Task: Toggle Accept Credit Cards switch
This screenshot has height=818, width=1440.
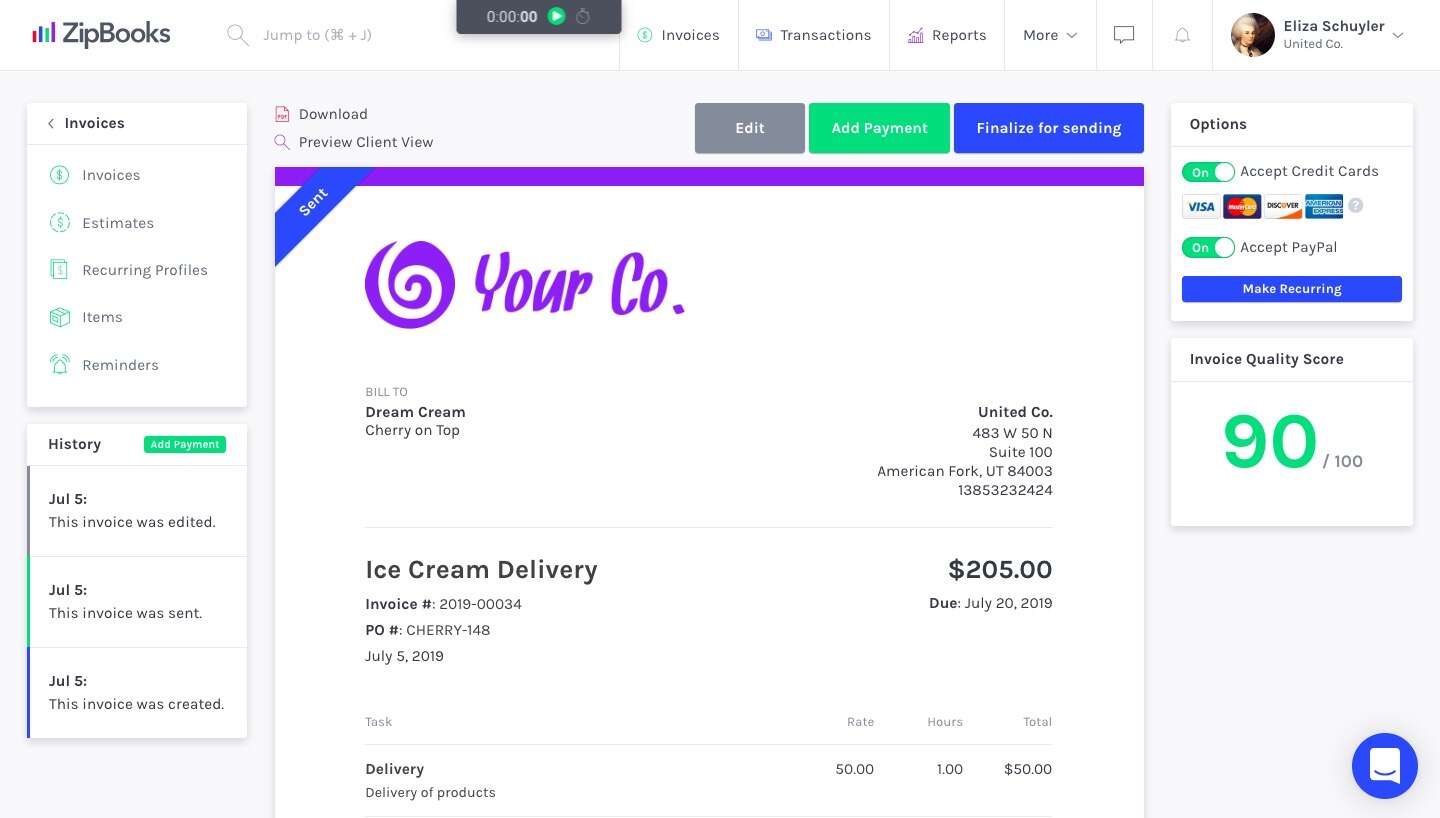Action: point(1208,172)
